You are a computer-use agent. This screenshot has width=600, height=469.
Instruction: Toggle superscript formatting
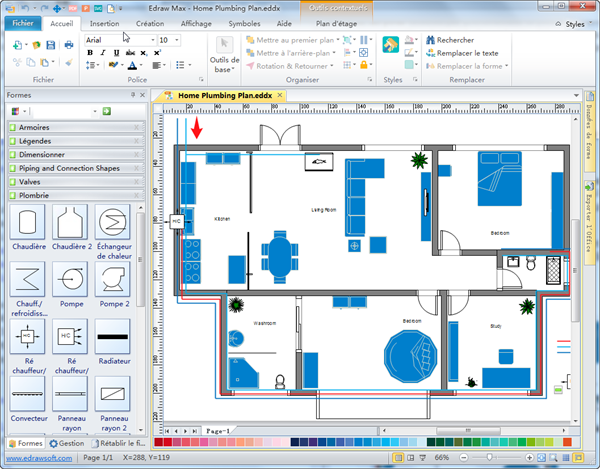click(x=157, y=53)
